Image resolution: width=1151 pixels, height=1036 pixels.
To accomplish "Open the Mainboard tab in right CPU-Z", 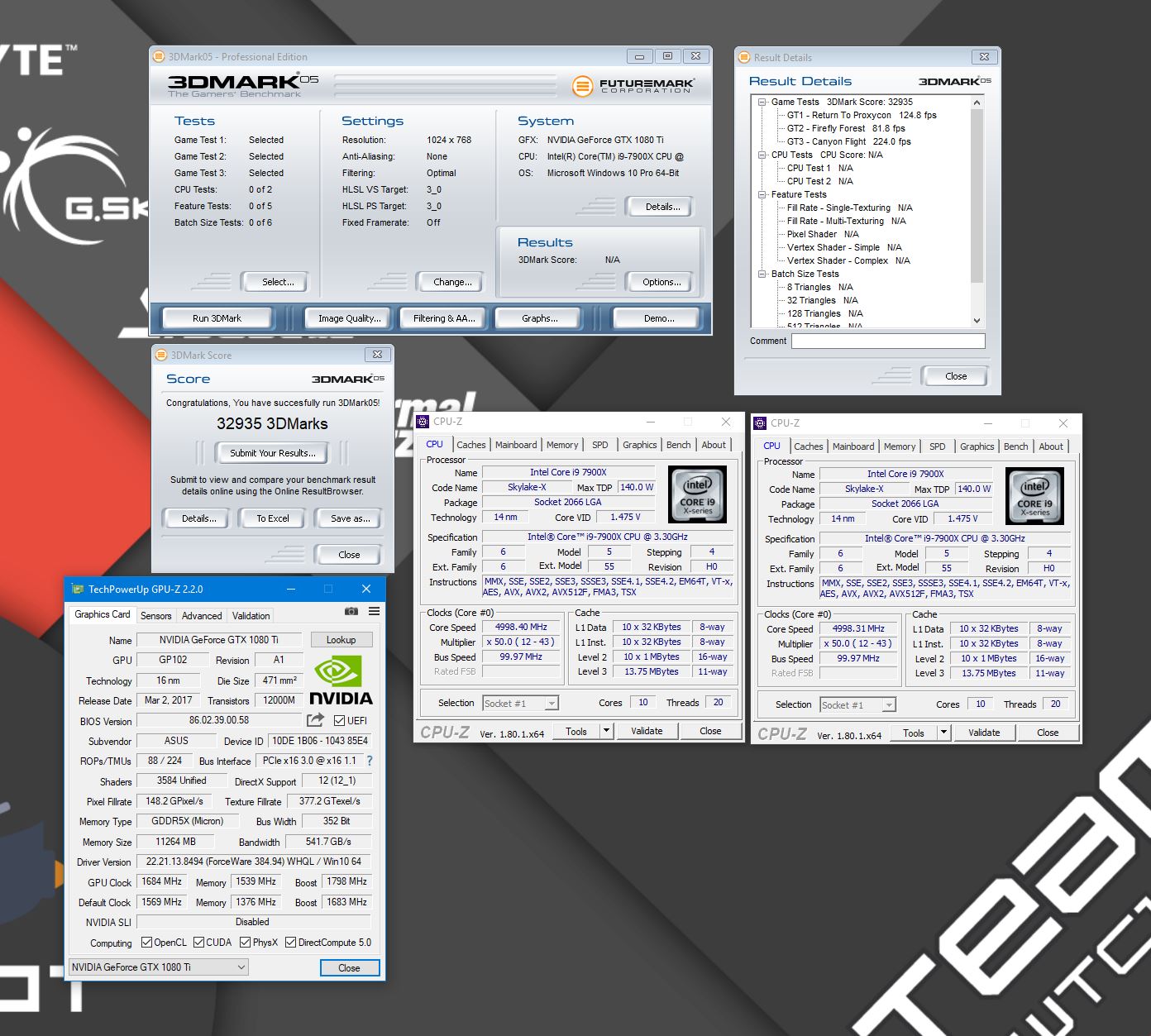I will [853, 446].
